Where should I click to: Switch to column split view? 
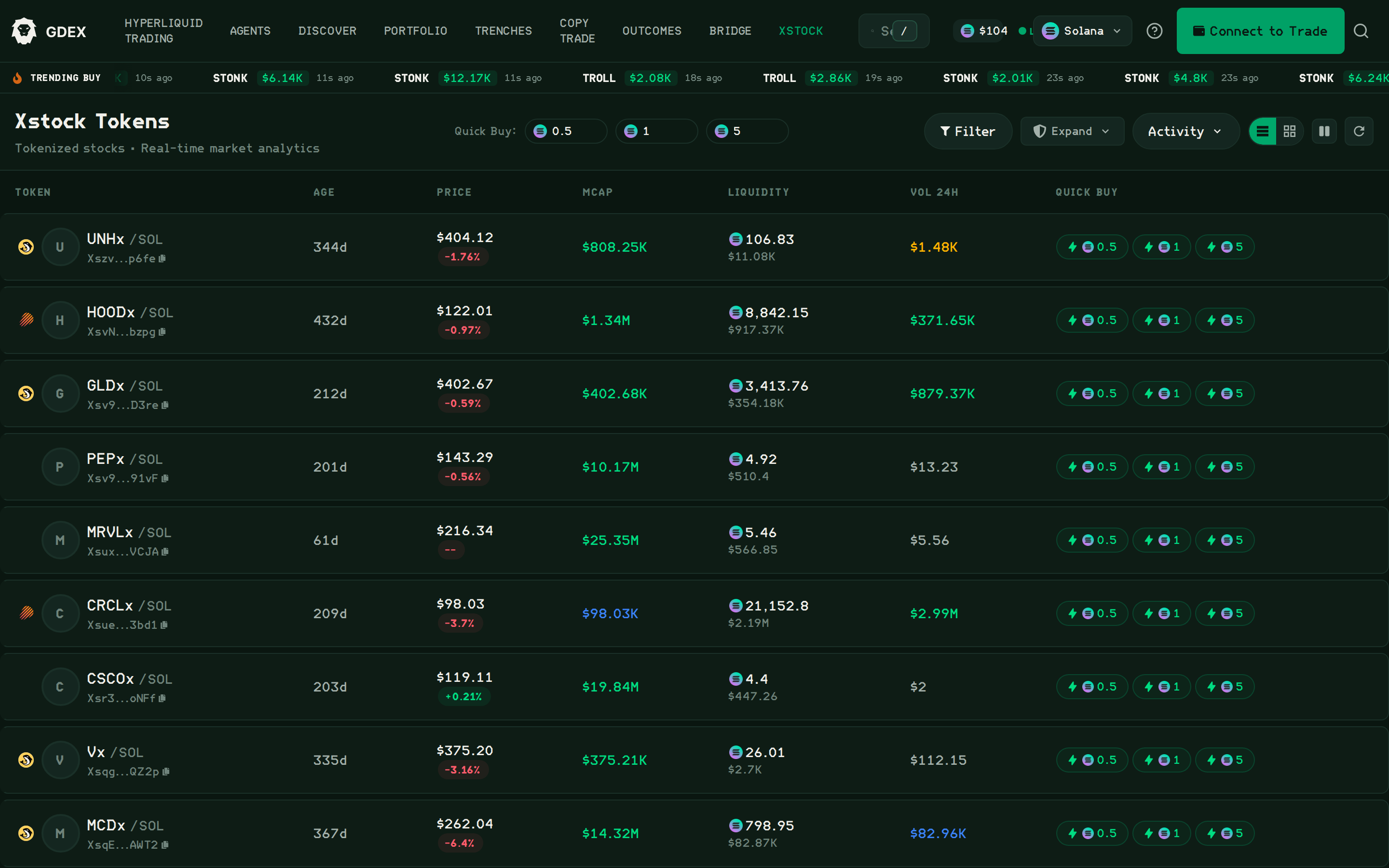1324,132
